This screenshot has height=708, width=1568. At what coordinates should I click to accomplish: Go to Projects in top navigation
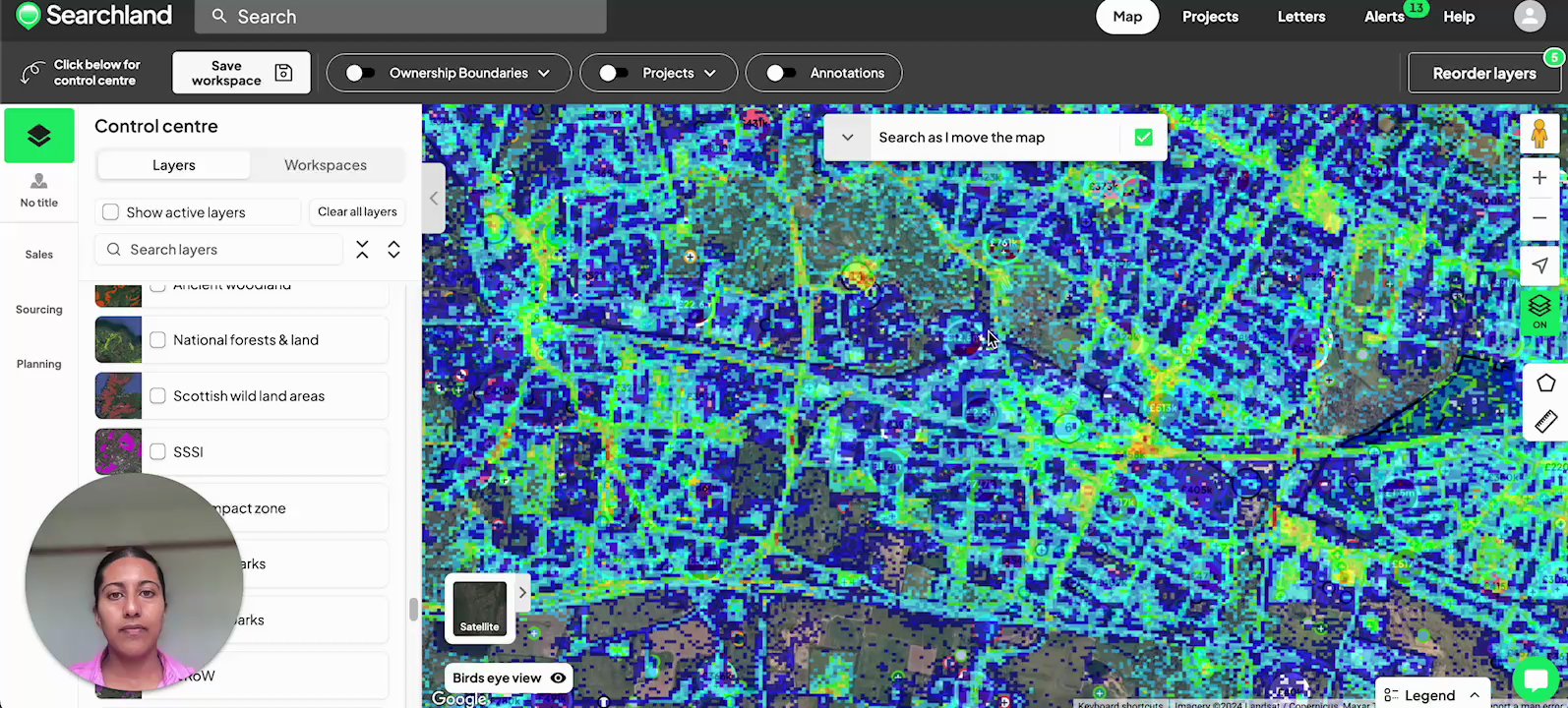(1210, 17)
